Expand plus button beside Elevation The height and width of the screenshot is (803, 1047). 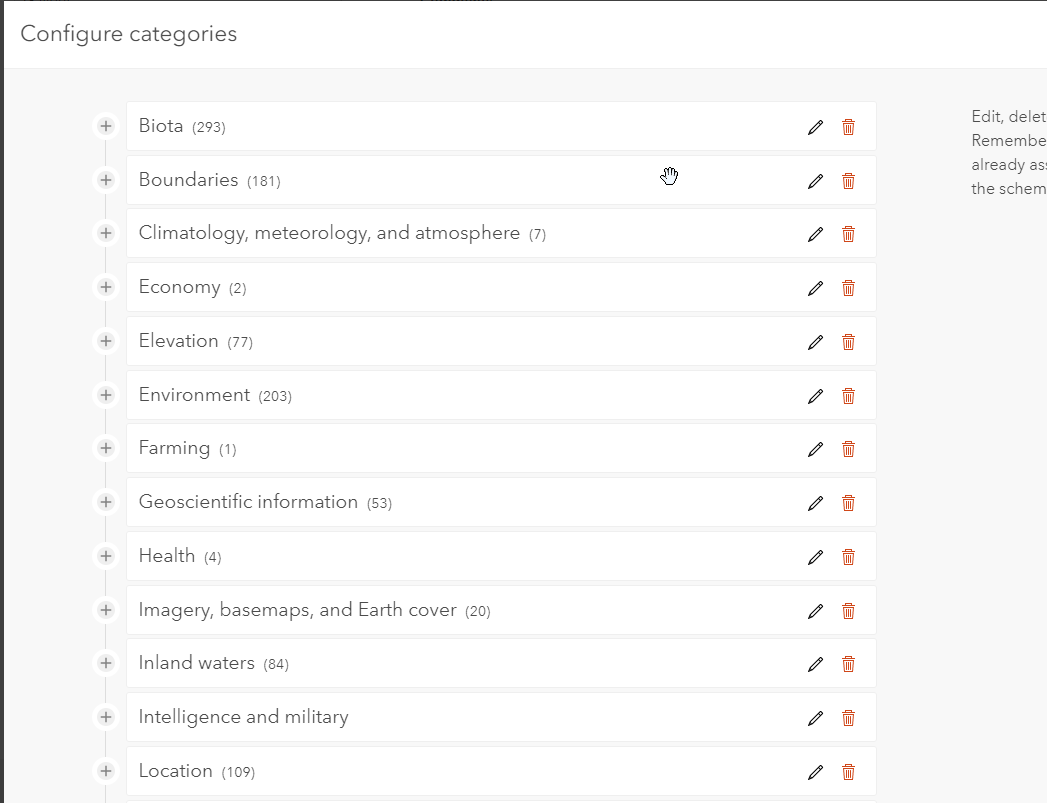pyautogui.click(x=106, y=340)
